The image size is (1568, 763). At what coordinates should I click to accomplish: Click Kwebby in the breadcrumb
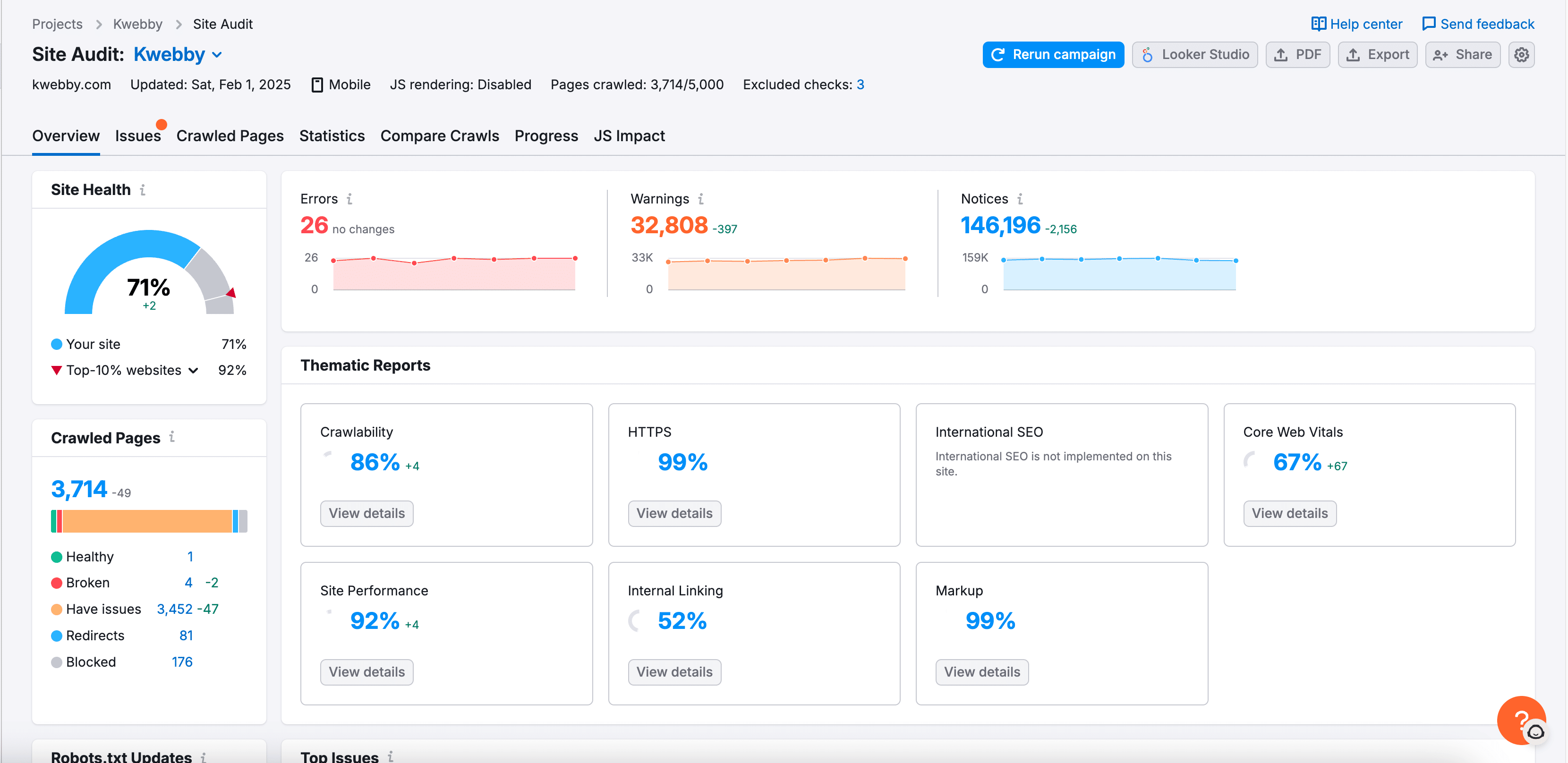coord(137,24)
